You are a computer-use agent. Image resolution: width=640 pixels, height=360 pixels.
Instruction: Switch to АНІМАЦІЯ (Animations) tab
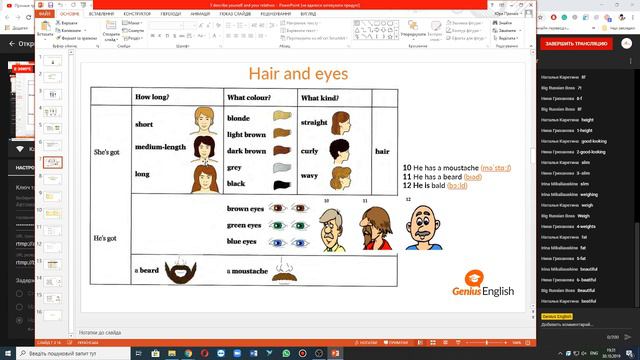[200, 14]
